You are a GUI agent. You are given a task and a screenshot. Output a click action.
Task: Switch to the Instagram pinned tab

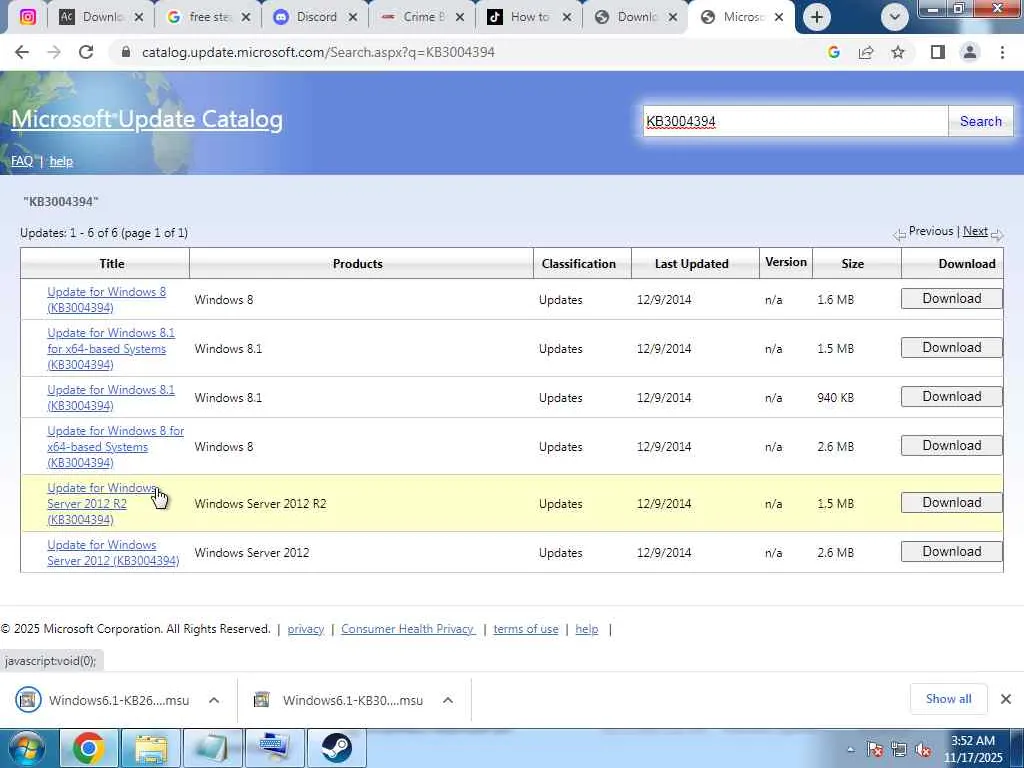[27, 17]
